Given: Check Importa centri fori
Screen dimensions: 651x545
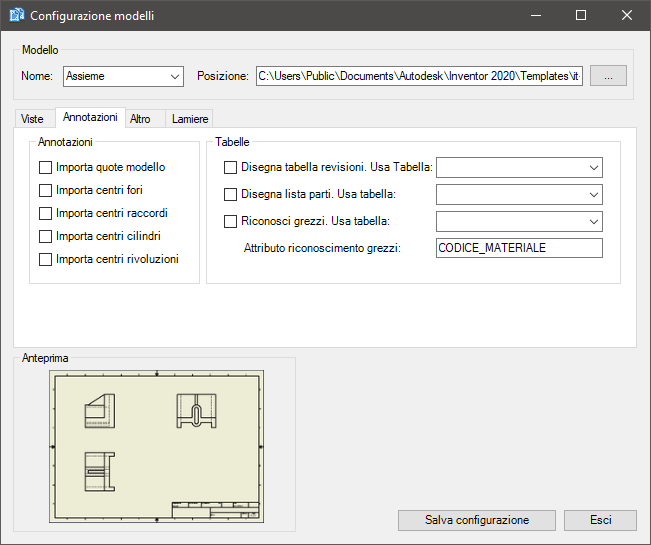Looking at the screenshot, I should pos(45,191).
